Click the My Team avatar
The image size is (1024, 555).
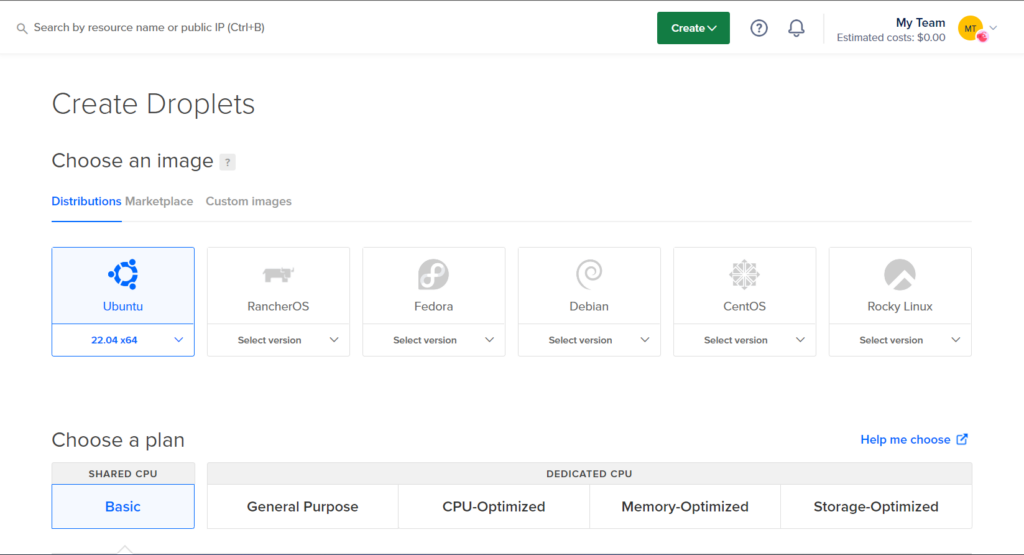(x=971, y=28)
